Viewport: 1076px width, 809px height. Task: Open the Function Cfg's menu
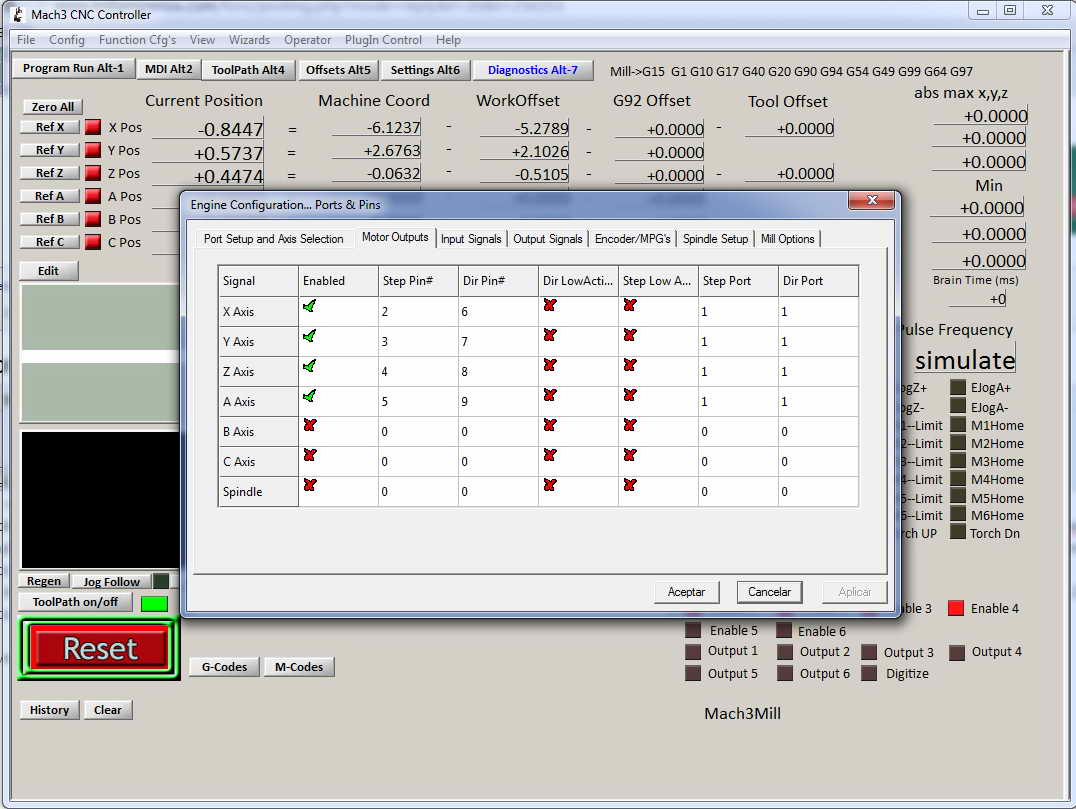pyautogui.click(x=137, y=40)
